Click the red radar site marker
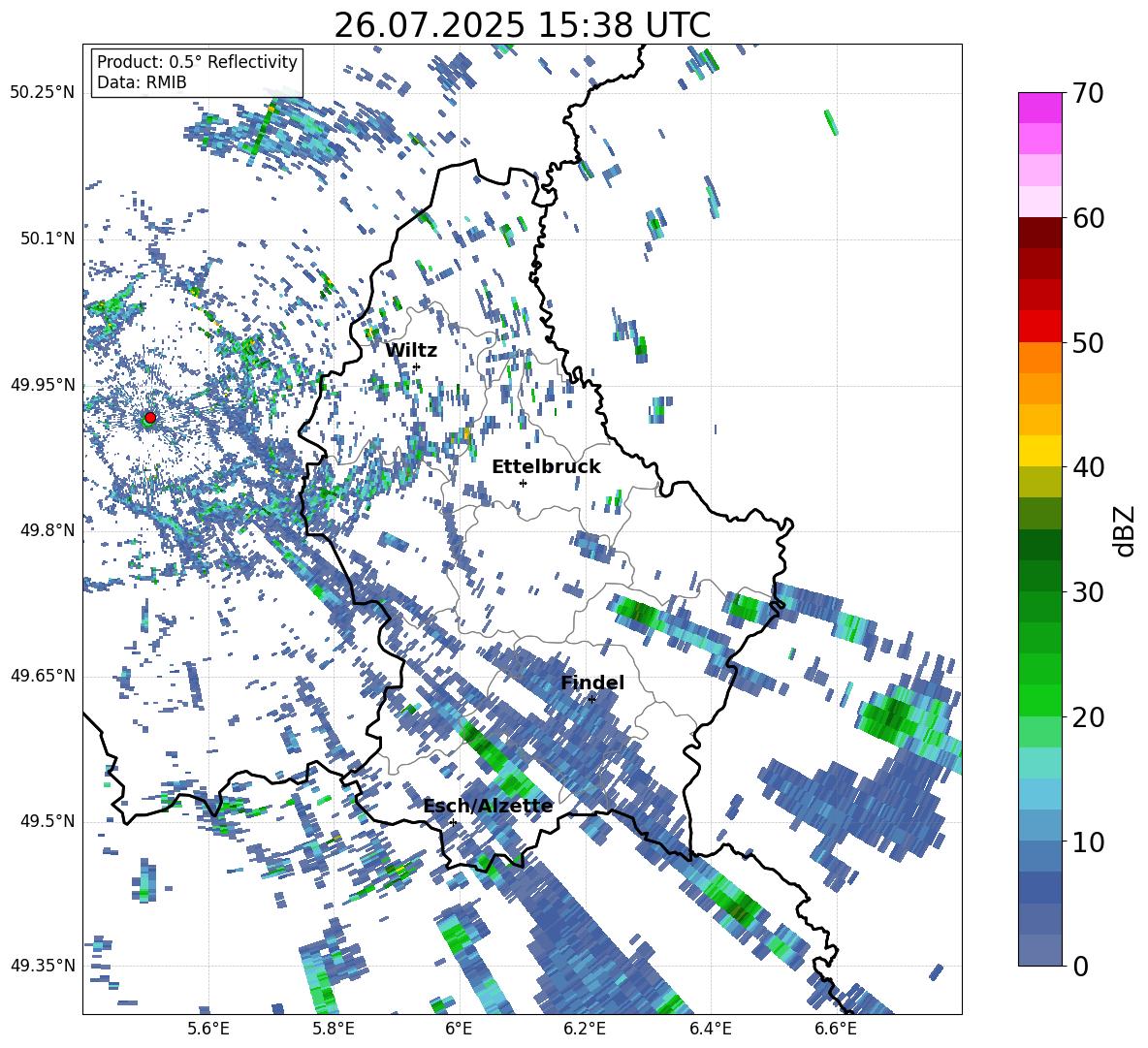Screen dimensions: 1148x1048 149,418
